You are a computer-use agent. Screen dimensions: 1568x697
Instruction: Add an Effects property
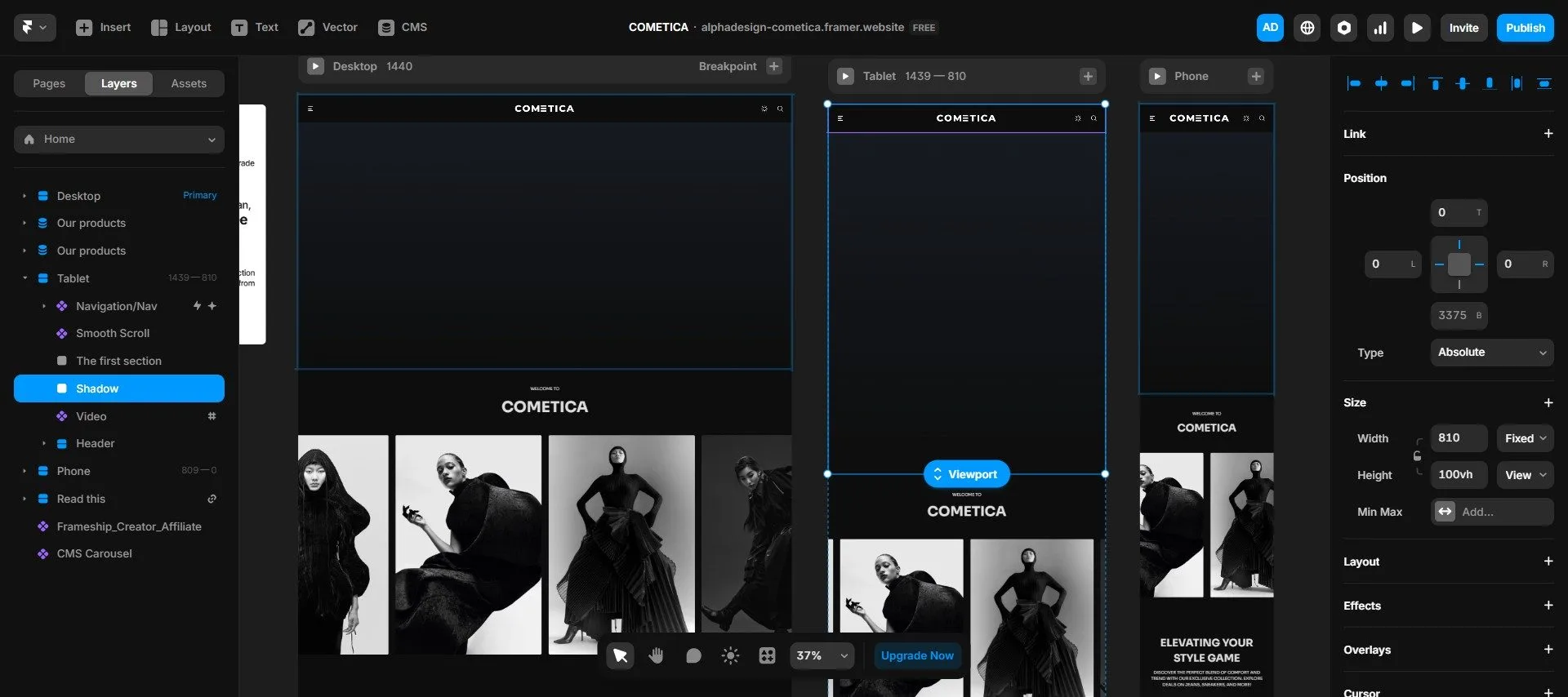pos(1548,605)
